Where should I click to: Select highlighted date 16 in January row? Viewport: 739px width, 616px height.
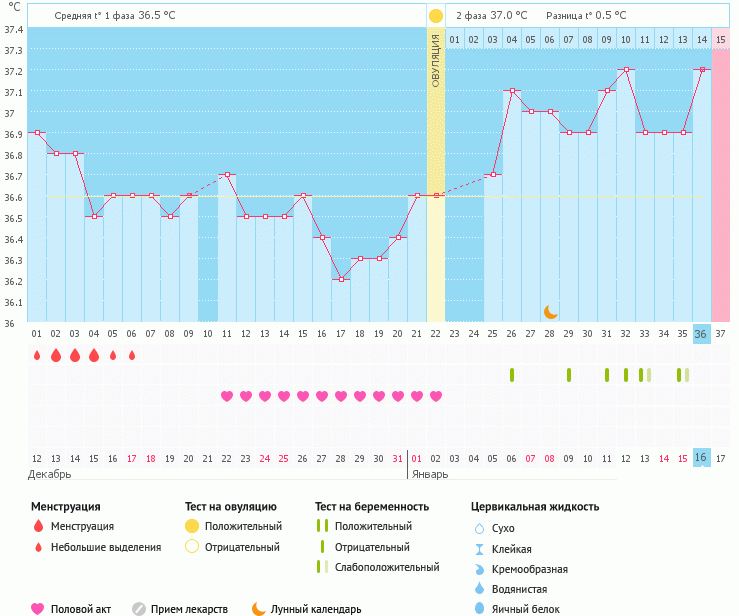(702, 458)
